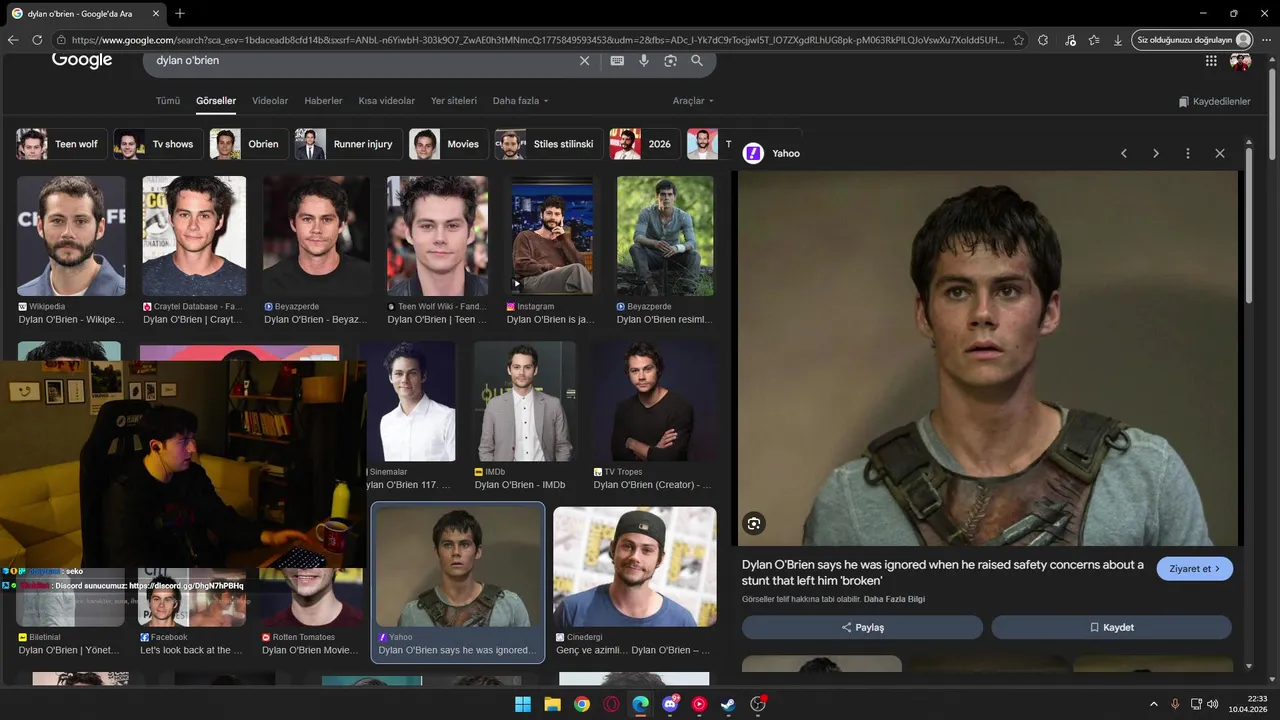Expand the Daha fazla search tabs dropdown
1280x720 pixels.
pos(520,101)
